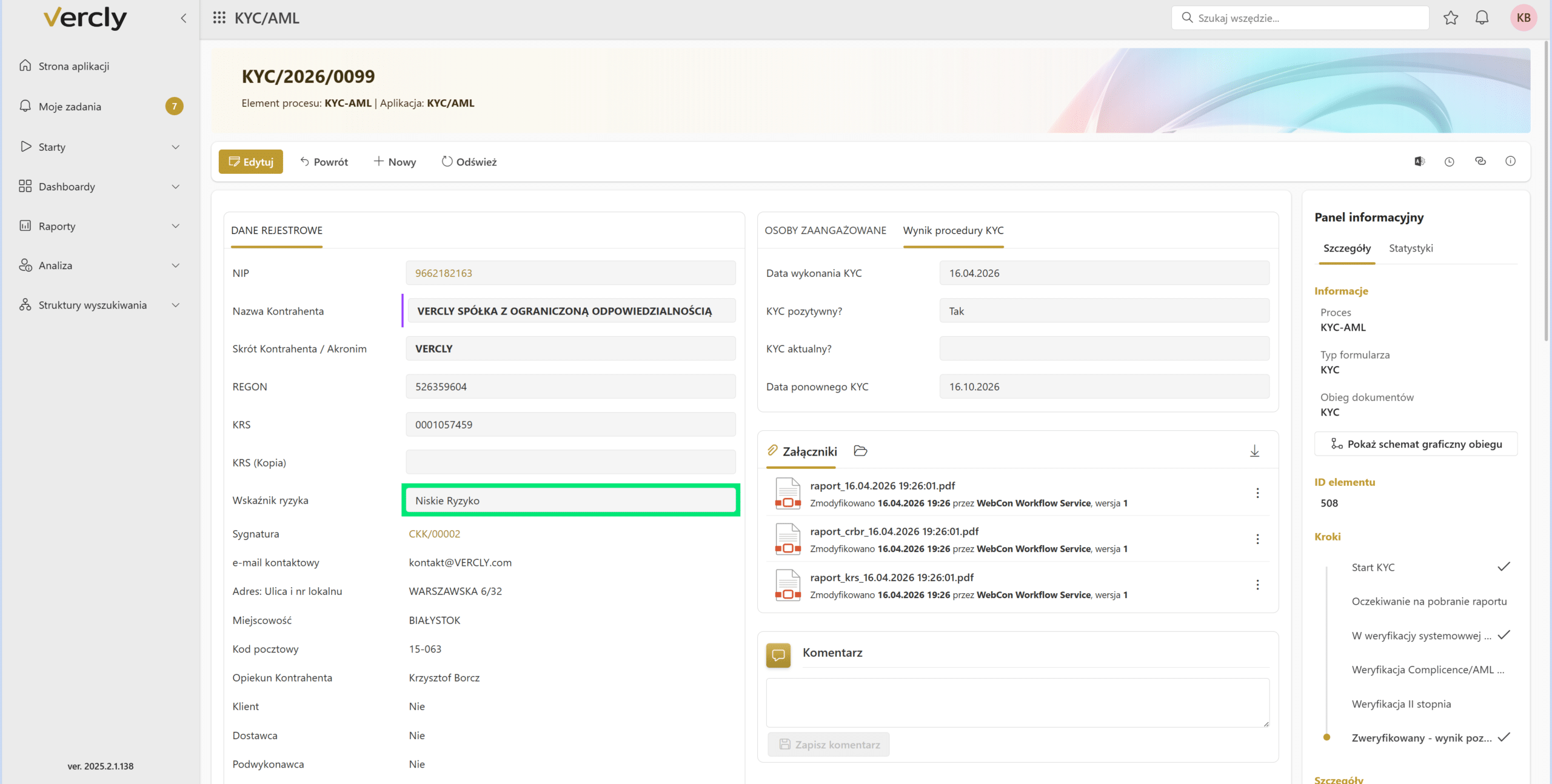Open the Szczegóły tab in Panel informacyjny

click(x=1346, y=248)
